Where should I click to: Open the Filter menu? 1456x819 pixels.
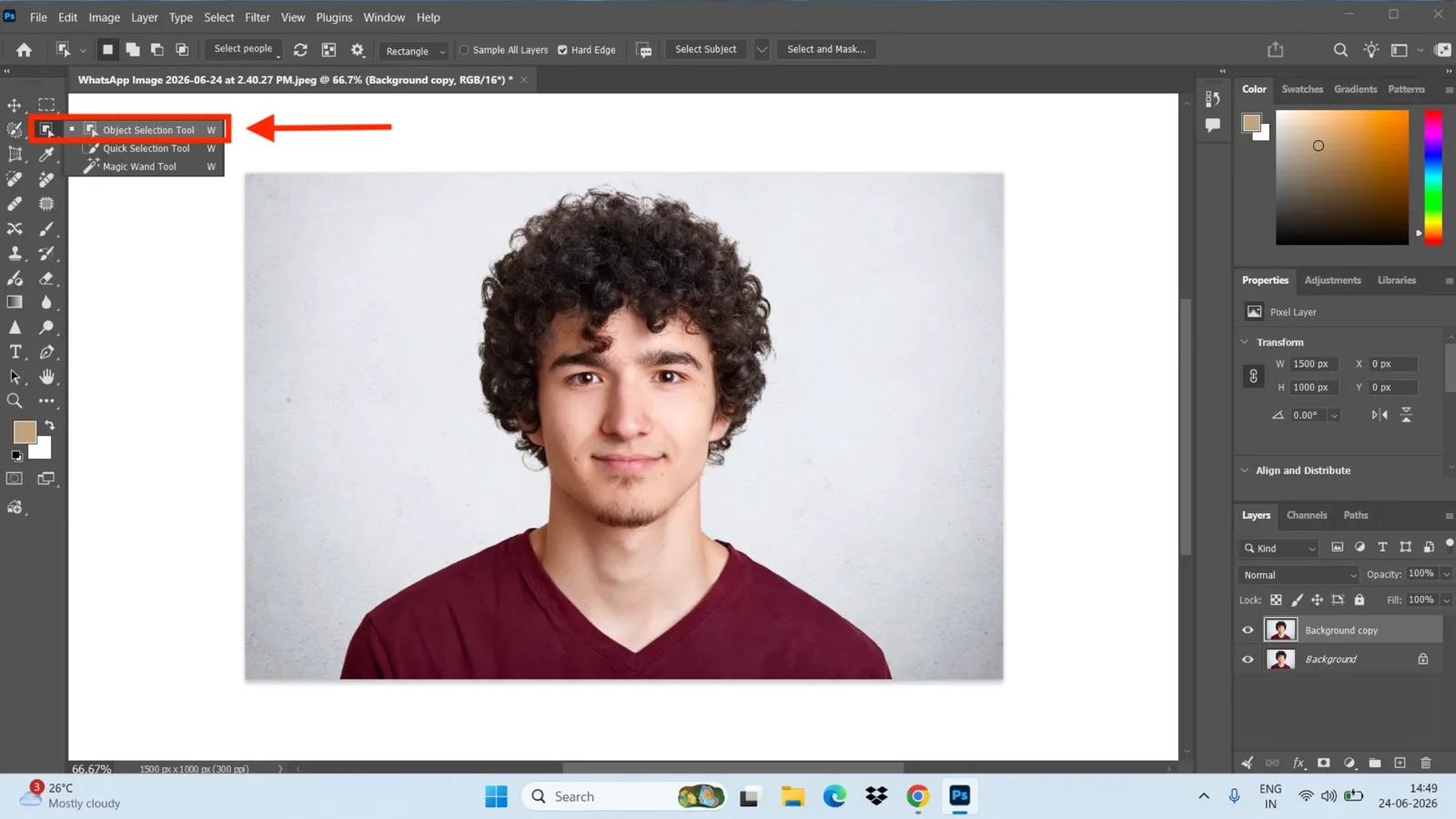point(258,17)
